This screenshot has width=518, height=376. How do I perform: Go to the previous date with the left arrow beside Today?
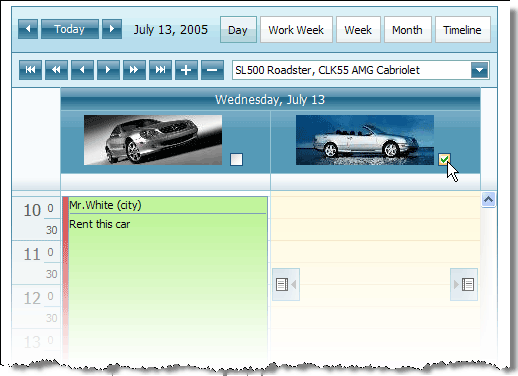click(28, 29)
